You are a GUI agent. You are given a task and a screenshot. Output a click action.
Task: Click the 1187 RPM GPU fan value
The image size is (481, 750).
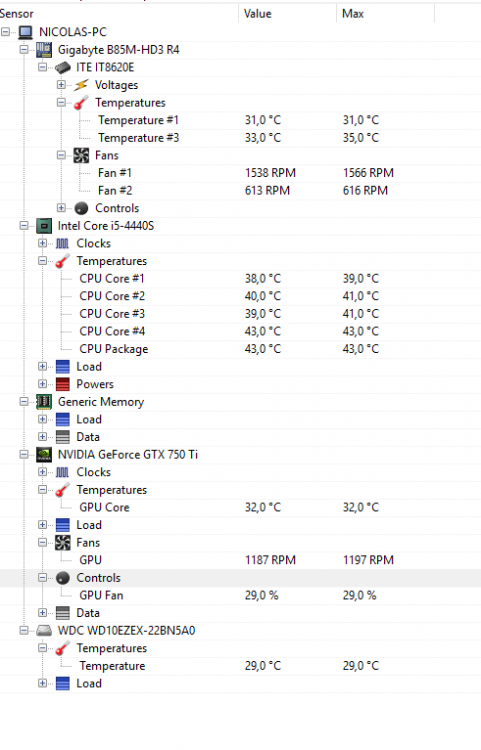point(270,560)
